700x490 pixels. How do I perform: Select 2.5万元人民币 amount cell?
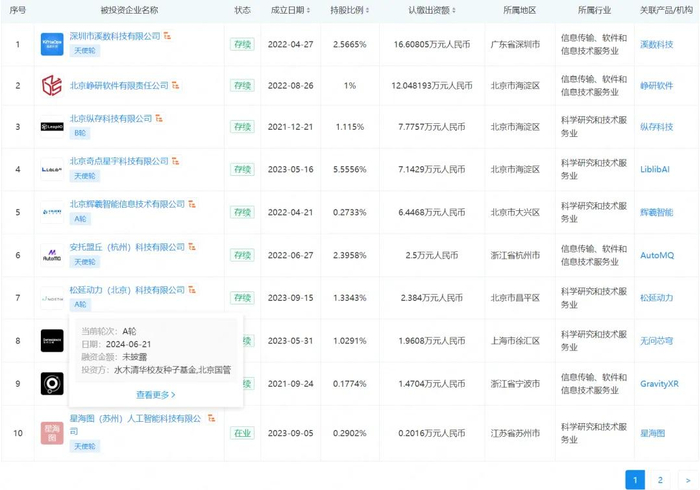click(x=432, y=255)
